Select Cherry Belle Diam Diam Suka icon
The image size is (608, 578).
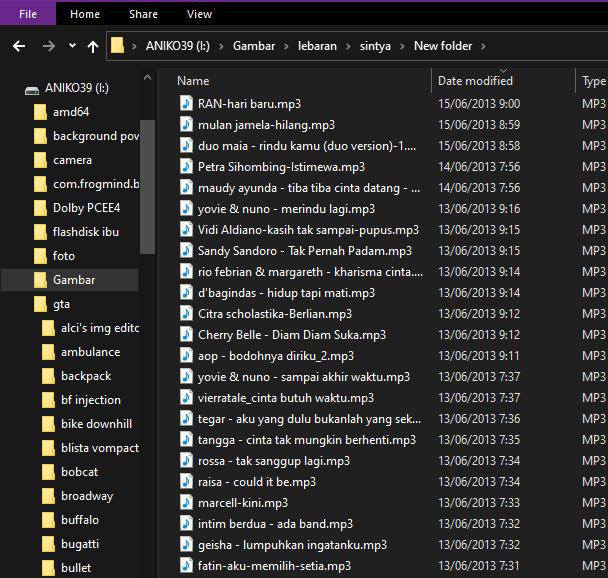(x=187, y=335)
